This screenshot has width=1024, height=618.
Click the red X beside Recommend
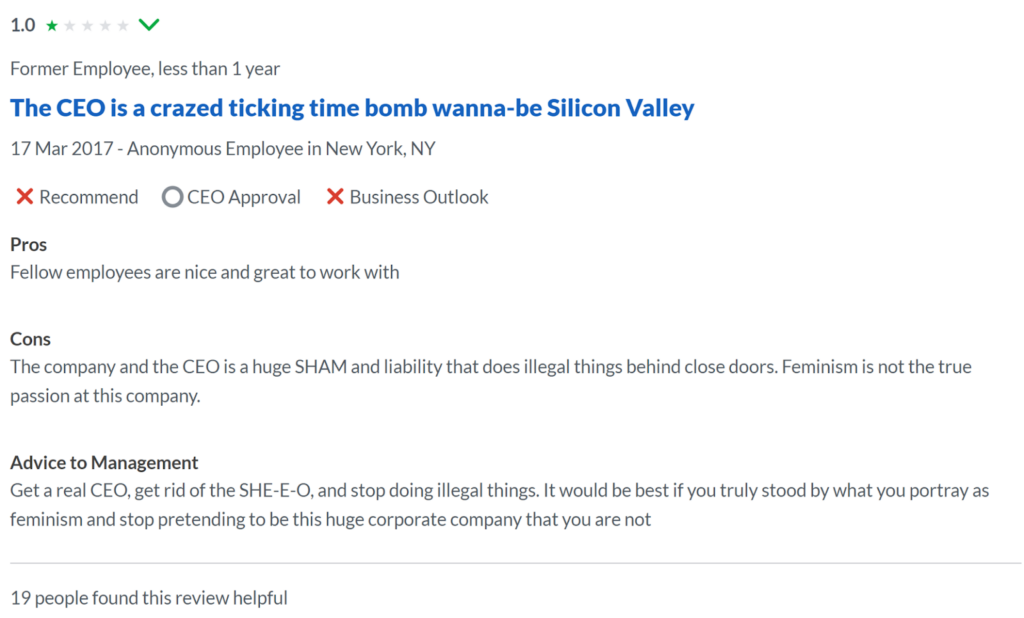coord(25,197)
